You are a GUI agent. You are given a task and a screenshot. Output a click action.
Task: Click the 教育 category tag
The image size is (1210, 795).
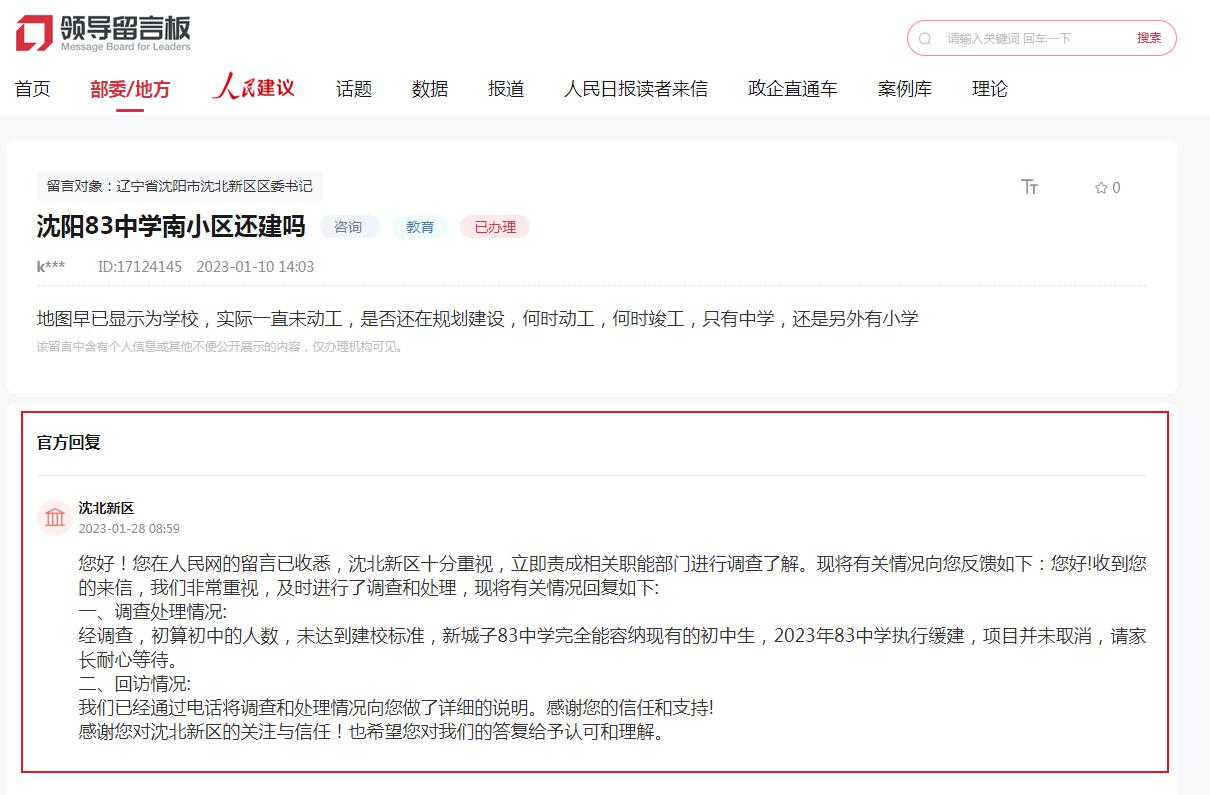point(420,227)
